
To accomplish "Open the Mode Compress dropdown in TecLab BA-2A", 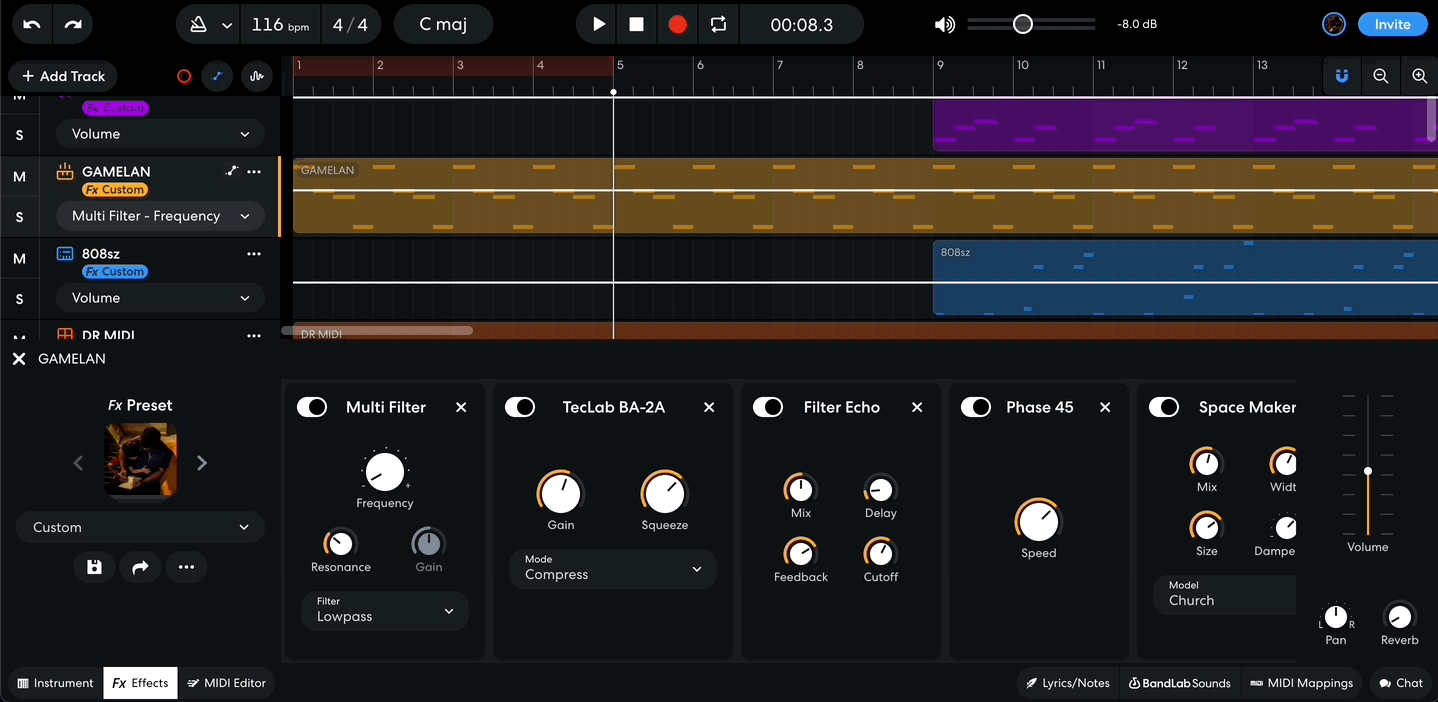I will point(612,568).
